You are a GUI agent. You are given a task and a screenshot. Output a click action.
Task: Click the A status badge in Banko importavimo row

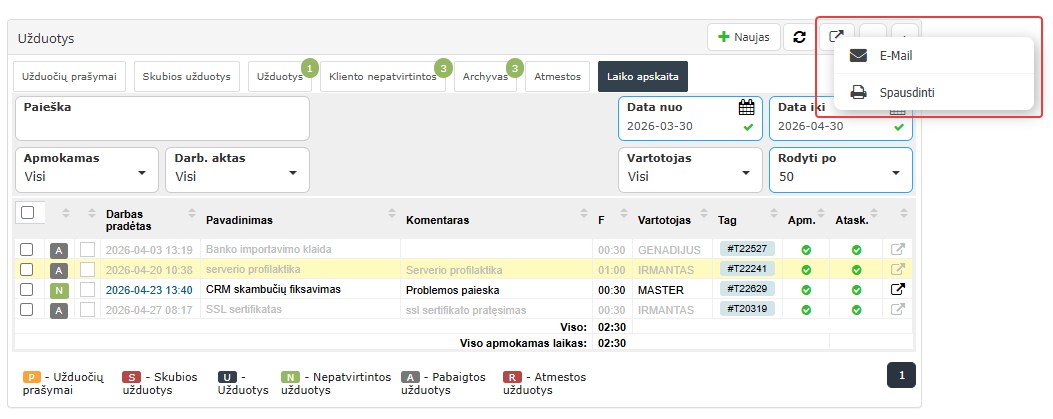(59, 250)
